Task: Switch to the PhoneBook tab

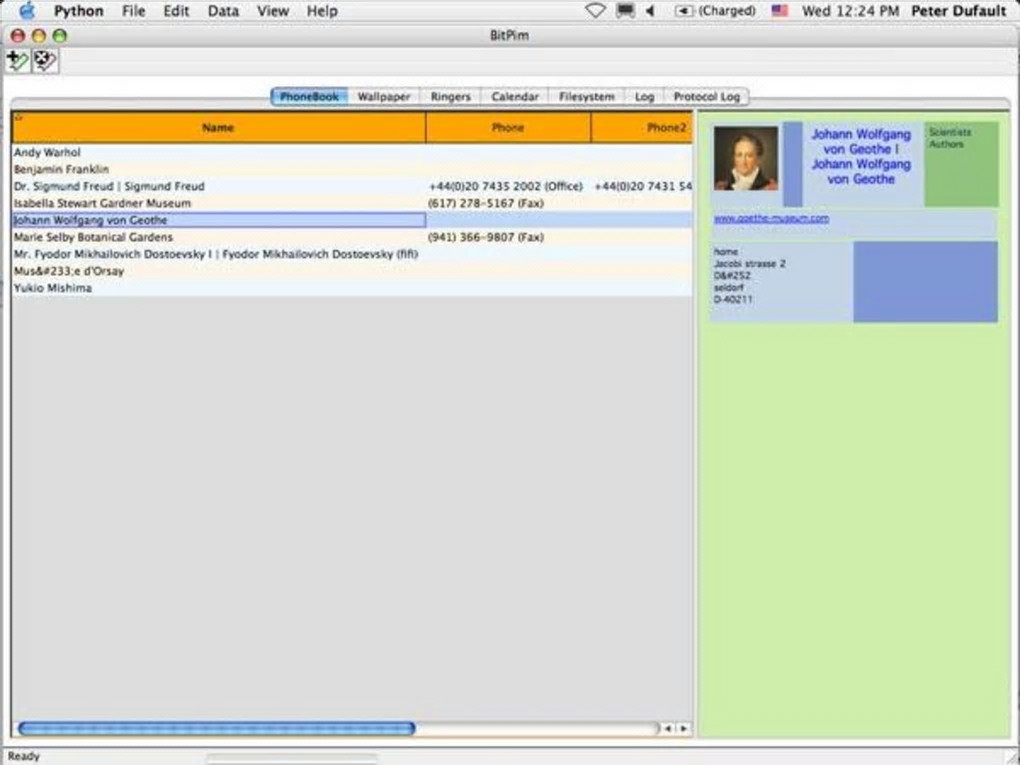Action: (310, 96)
